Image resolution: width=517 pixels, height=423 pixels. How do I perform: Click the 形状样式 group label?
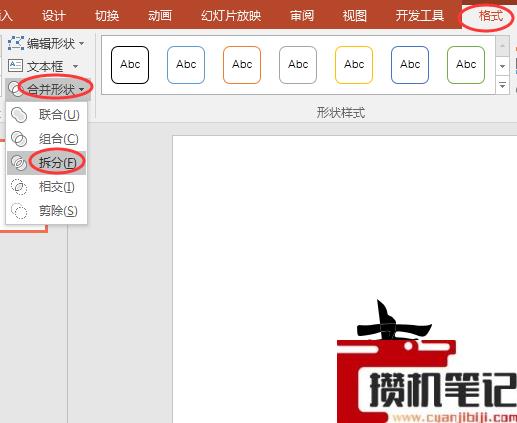coord(341,113)
